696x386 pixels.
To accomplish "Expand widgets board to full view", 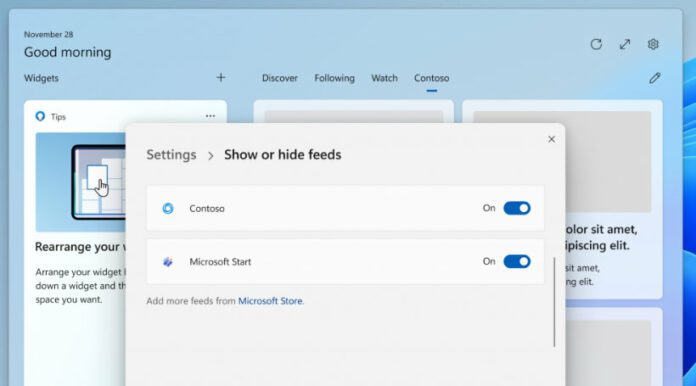I will [x=625, y=44].
